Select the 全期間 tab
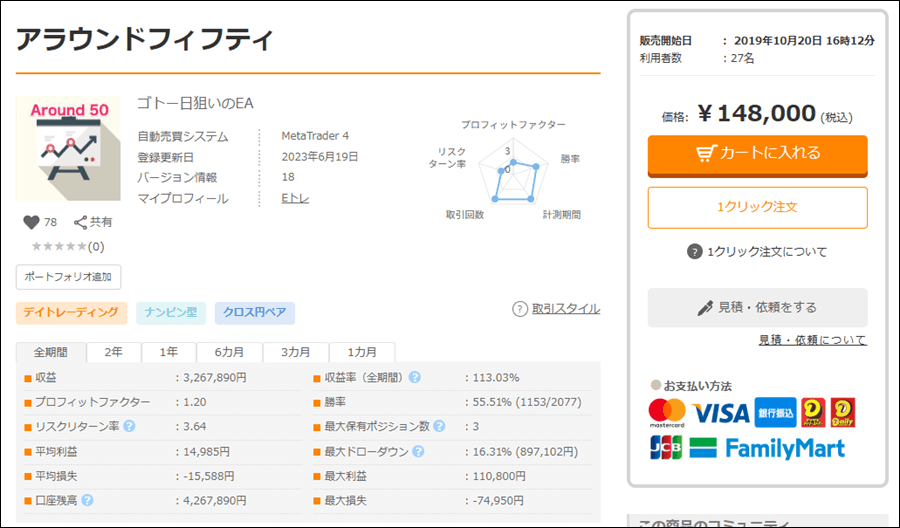The width and height of the screenshot is (900, 528). coord(51,353)
